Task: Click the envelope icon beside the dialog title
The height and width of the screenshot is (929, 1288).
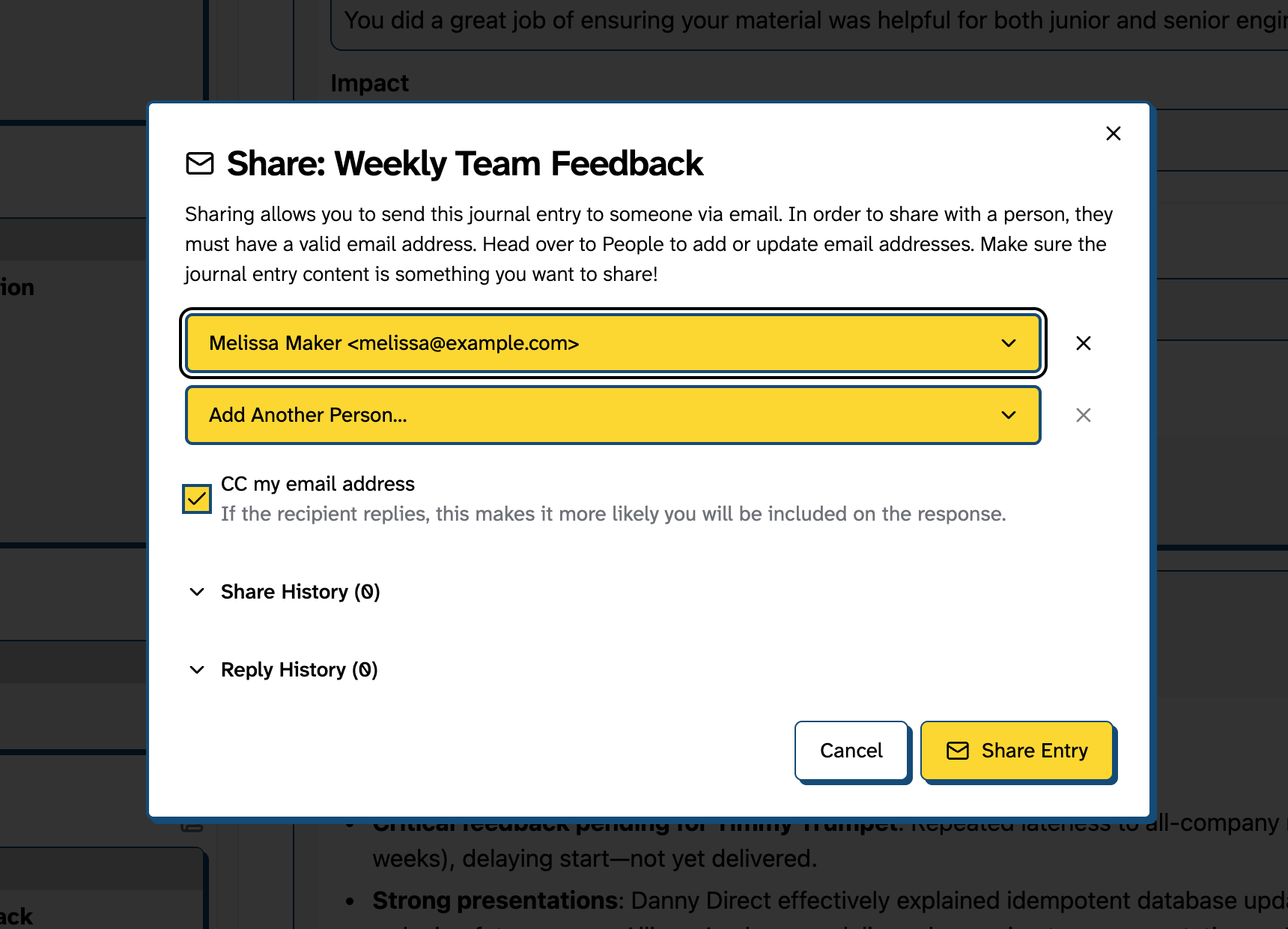Action: click(199, 163)
